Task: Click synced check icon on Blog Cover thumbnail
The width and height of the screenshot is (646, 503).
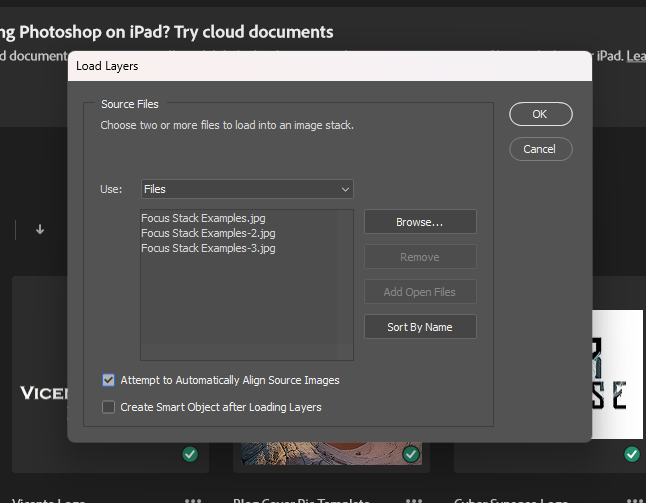Action: pos(411,454)
